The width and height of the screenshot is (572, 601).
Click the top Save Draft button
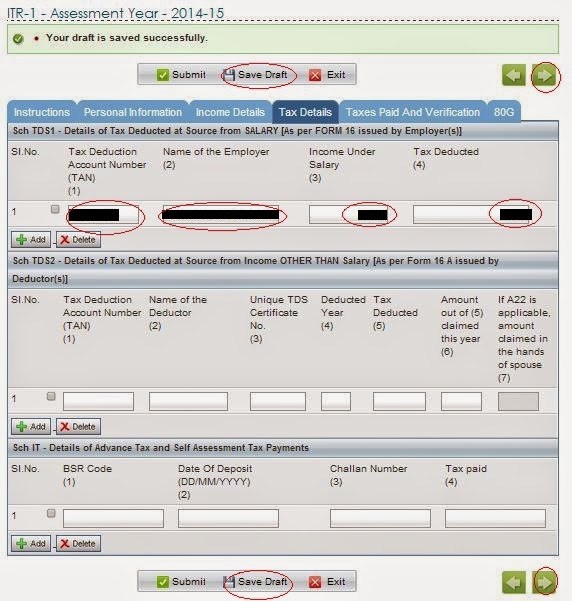click(255, 75)
